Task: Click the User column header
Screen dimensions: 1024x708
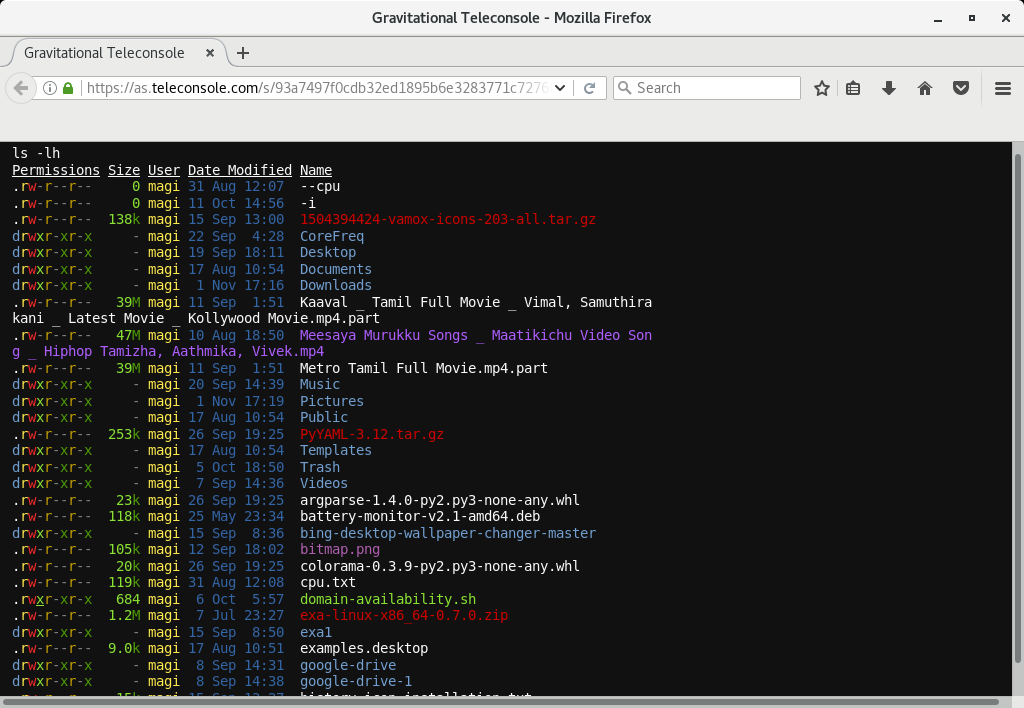Action: 164,170
